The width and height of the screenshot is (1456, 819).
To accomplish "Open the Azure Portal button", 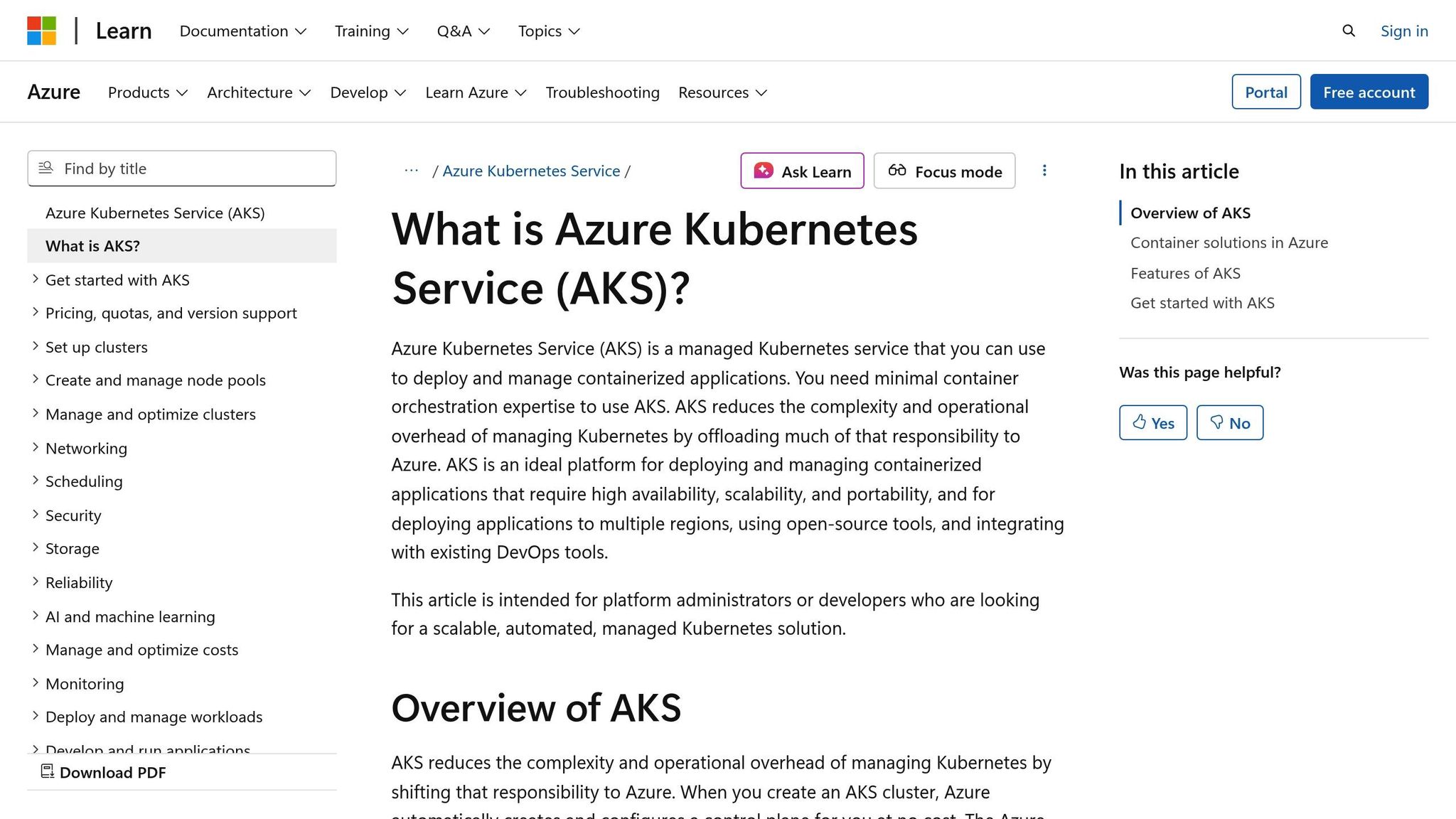I will pyautogui.click(x=1265, y=92).
